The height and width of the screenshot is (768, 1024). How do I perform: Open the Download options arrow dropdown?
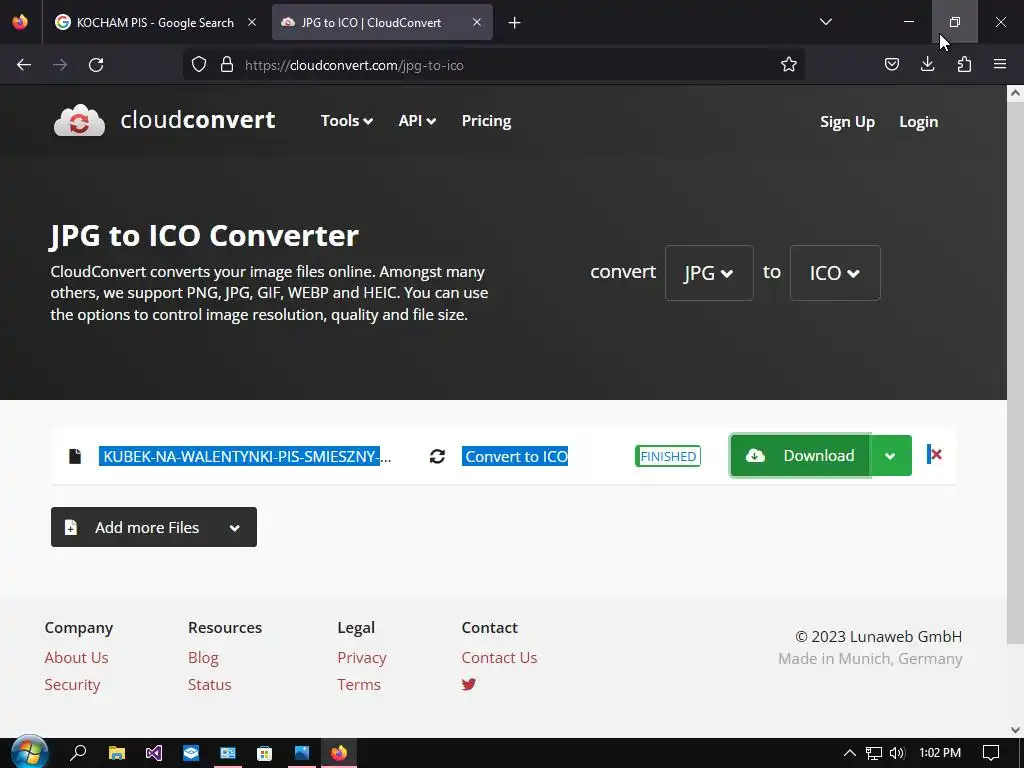pos(890,455)
